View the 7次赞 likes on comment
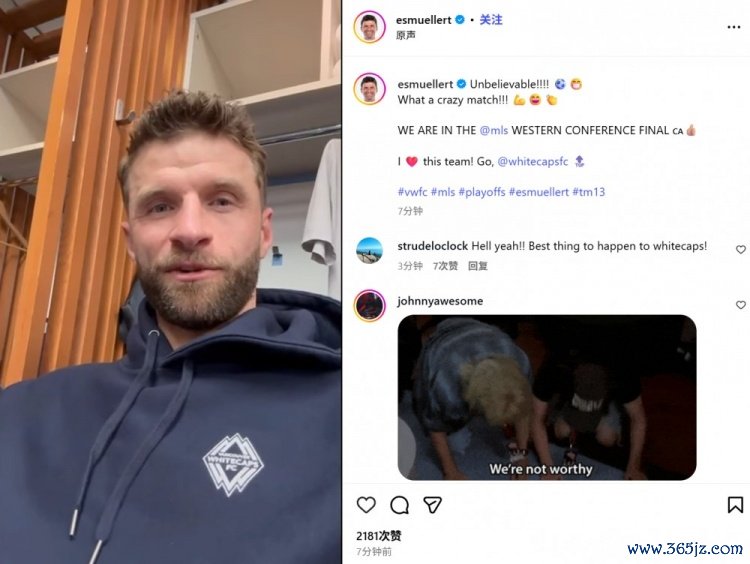 tap(445, 266)
